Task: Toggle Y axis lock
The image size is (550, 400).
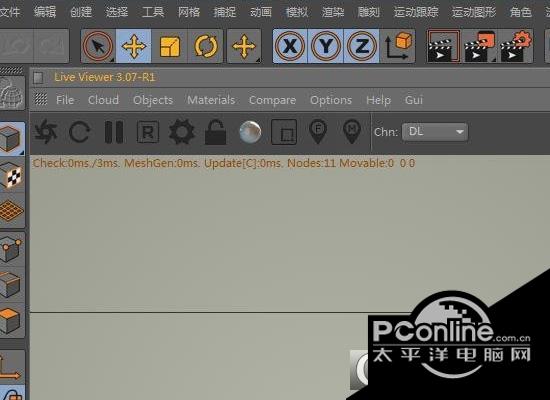Action: (326, 46)
